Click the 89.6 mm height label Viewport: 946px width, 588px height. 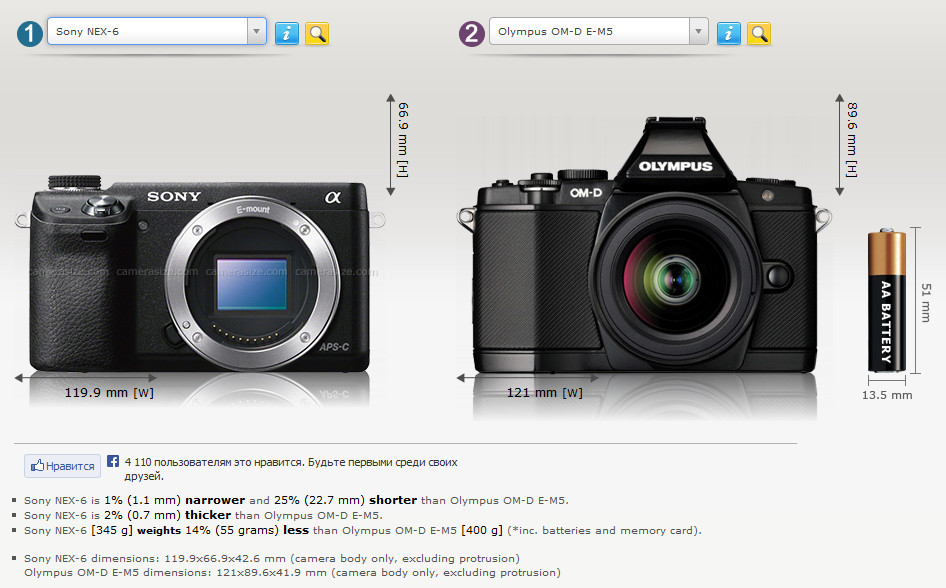pyautogui.click(x=851, y=139)
